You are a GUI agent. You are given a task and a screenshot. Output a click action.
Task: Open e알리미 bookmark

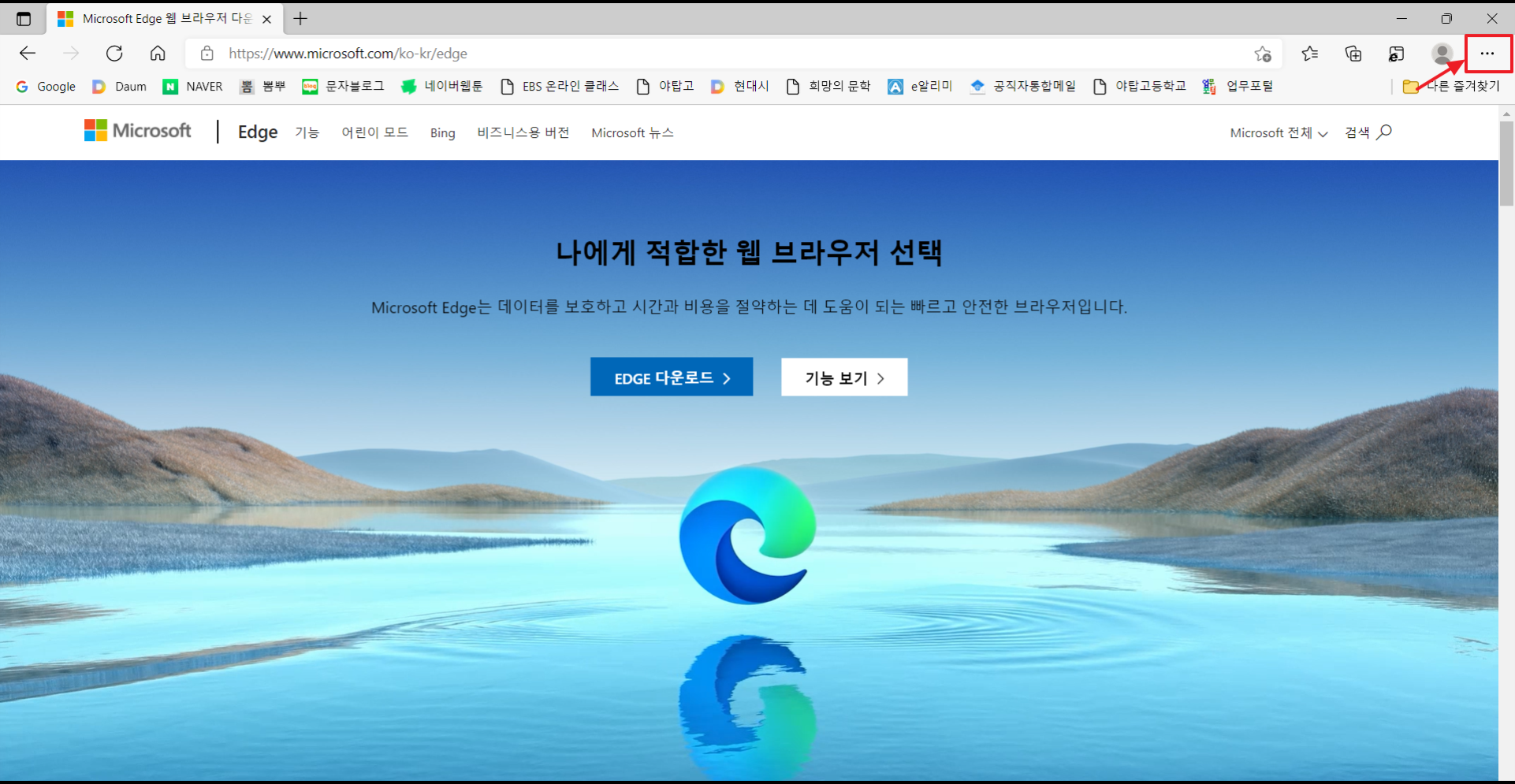click(x=920, y=87)
